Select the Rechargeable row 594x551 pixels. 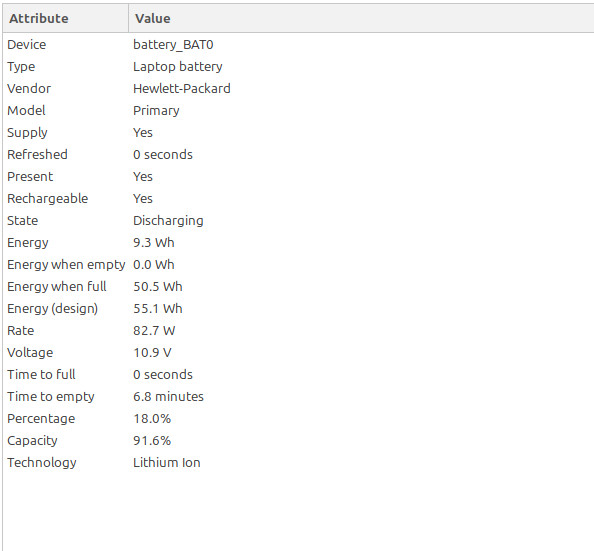click(299, 198)
